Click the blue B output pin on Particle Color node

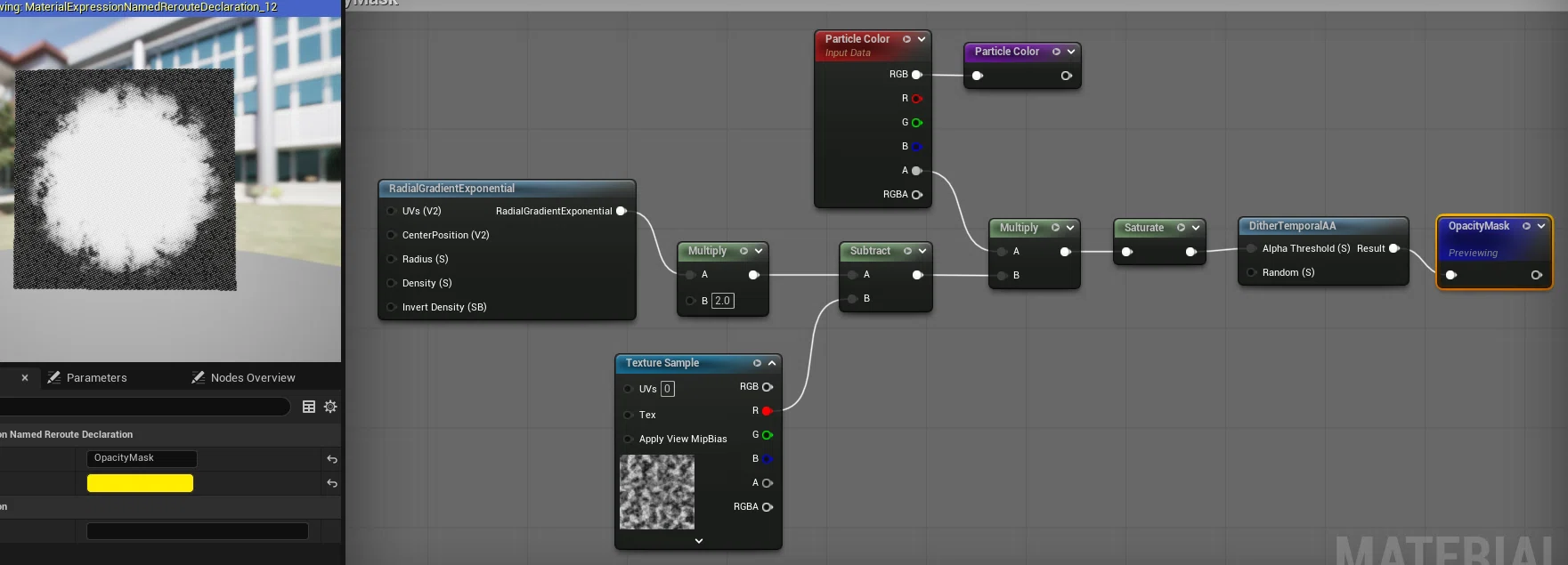click(916, 147)
